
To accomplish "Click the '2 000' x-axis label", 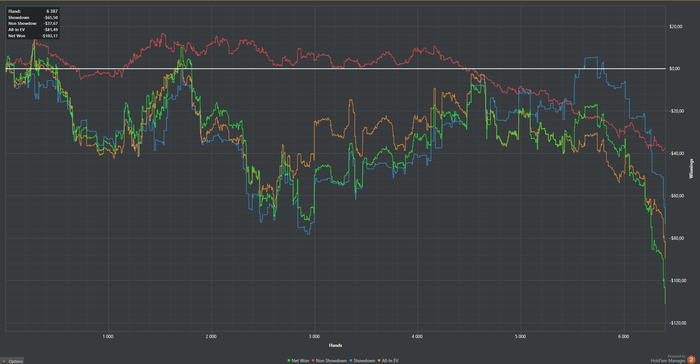I will point(211,337).
